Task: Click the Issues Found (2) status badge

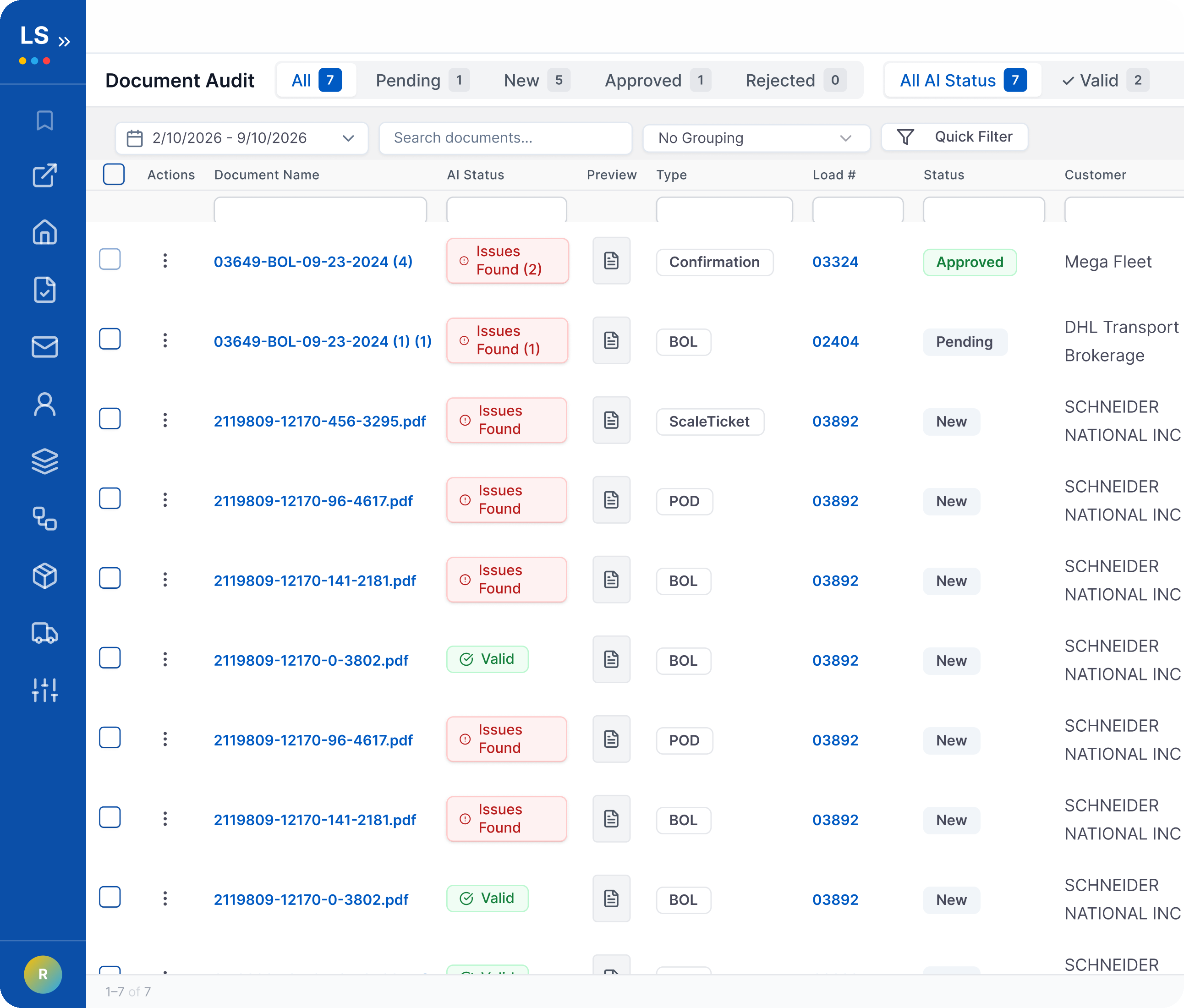Action: [x=507, y=261]
